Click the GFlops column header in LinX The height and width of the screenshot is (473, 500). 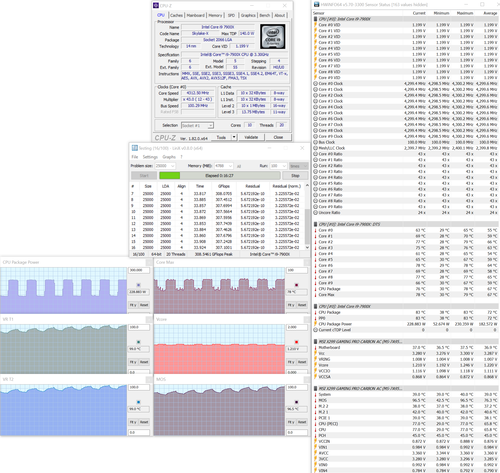pos(224,186)
